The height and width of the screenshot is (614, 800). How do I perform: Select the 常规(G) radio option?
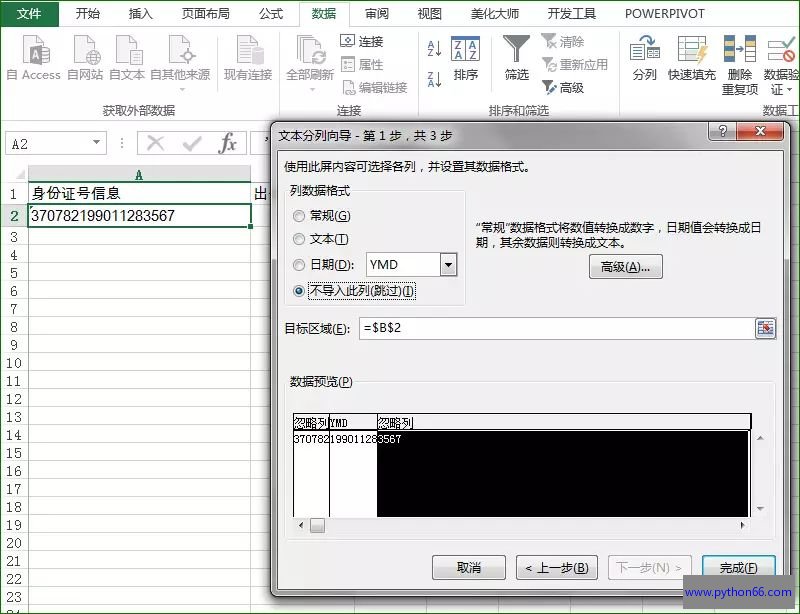pyautogui.click(x=299, y=216)
